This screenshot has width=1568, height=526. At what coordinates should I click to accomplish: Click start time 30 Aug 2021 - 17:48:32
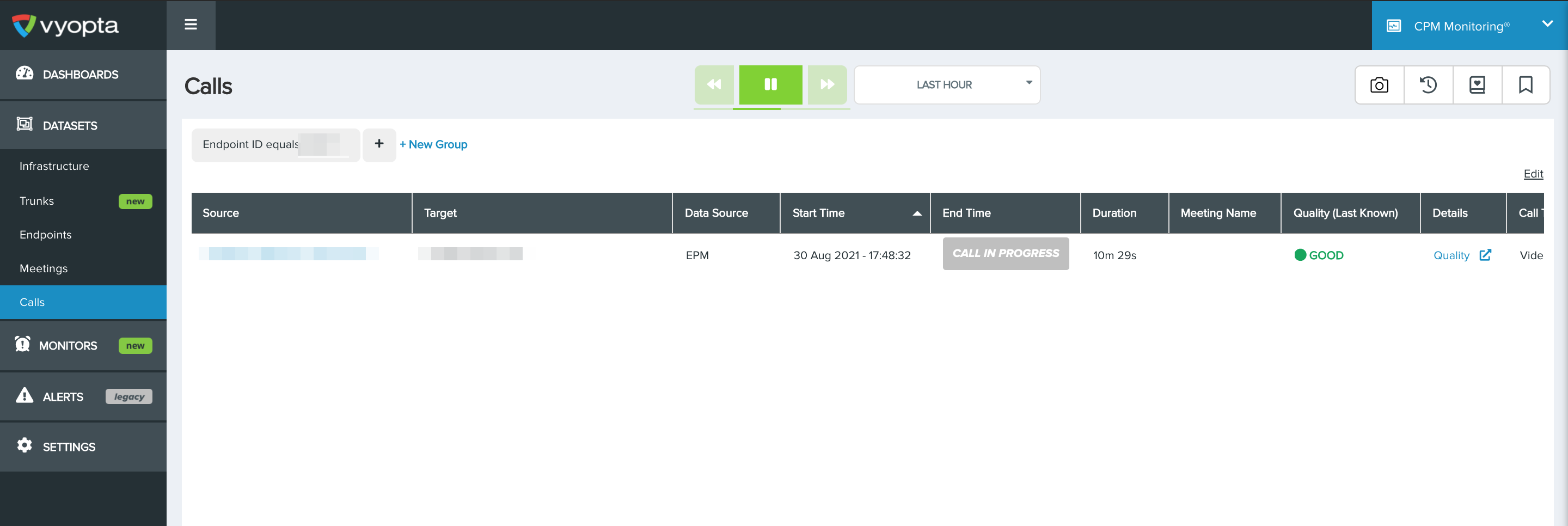(x=852, y=256)
